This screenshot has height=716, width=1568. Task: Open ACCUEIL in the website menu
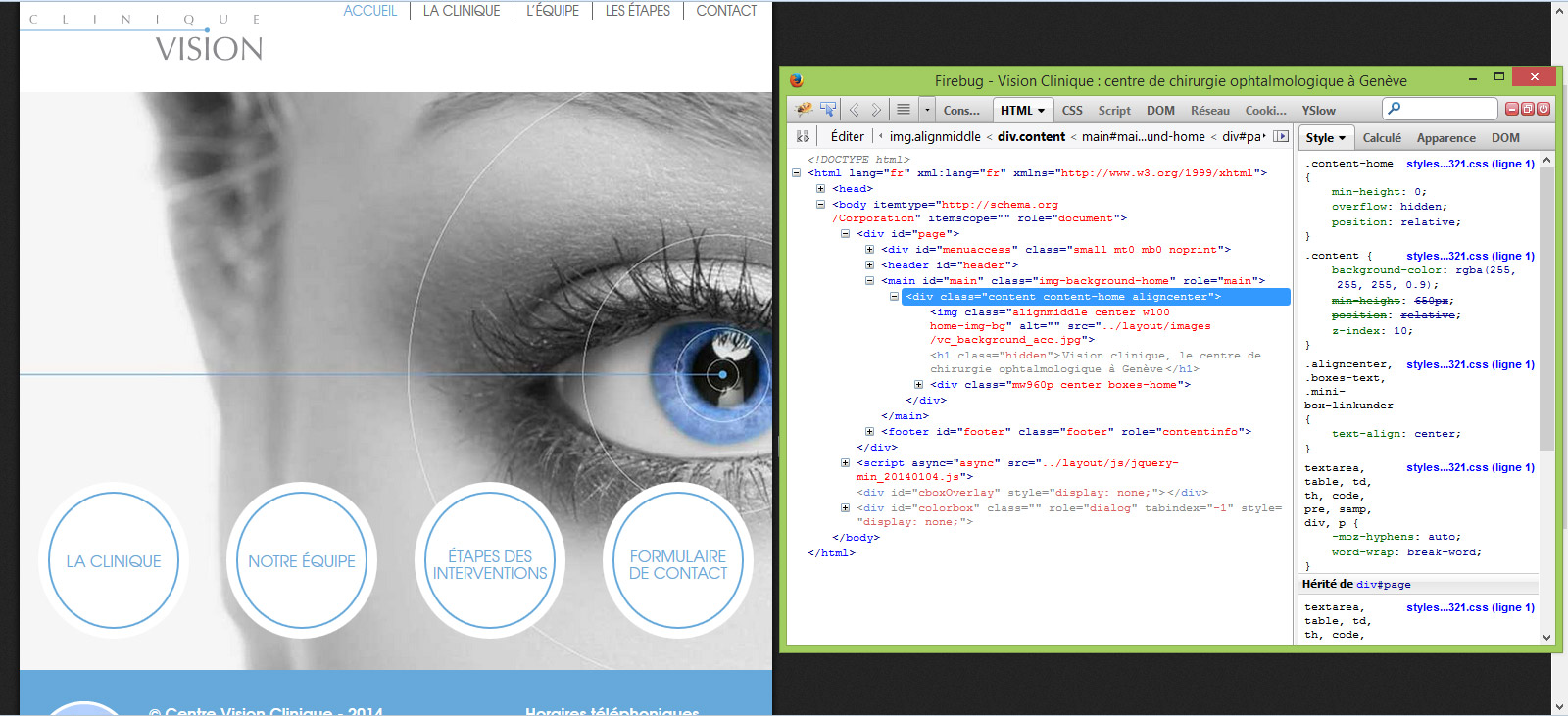tap(369, 11)
